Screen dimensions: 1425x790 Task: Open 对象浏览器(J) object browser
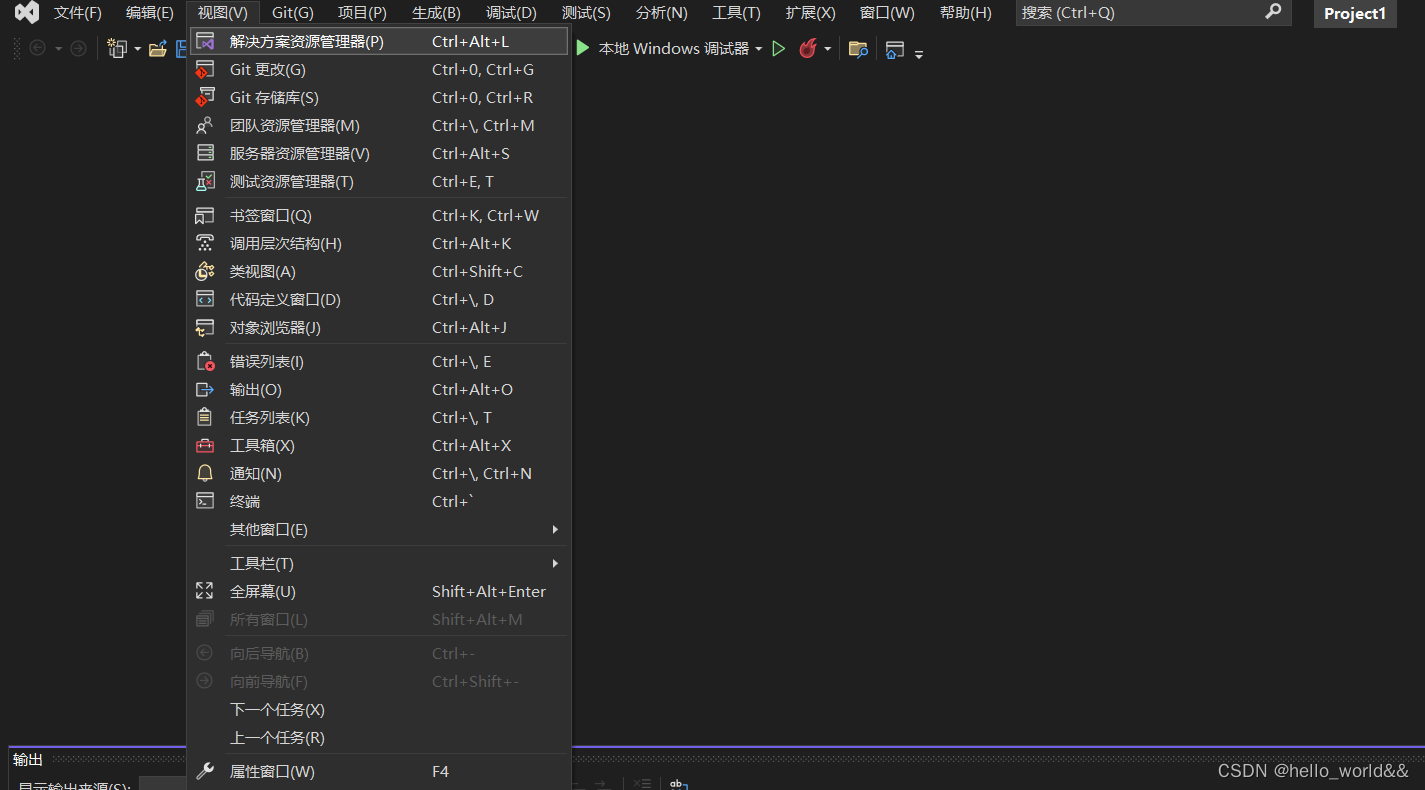coord(379,327)
